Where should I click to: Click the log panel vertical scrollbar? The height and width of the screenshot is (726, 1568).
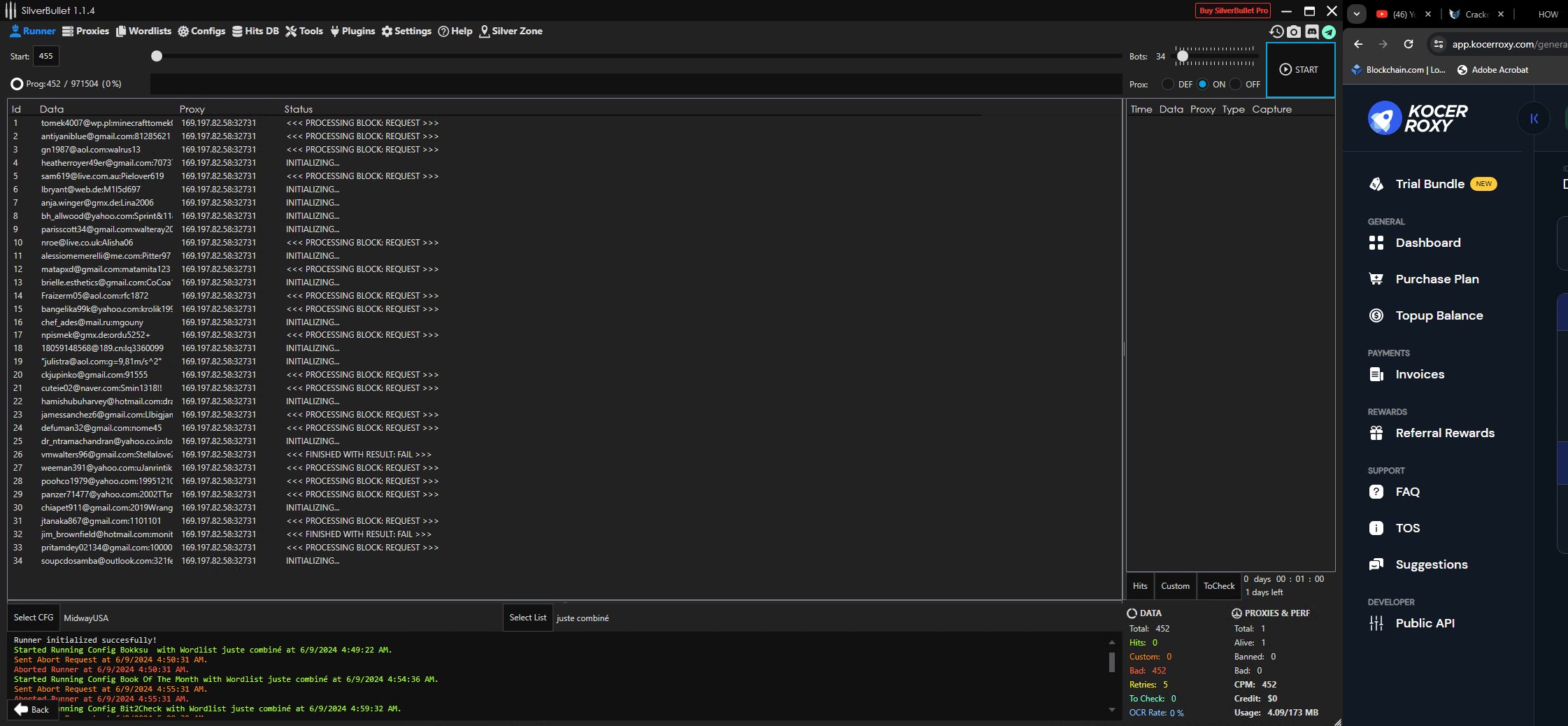click(x=1111, y=662)
